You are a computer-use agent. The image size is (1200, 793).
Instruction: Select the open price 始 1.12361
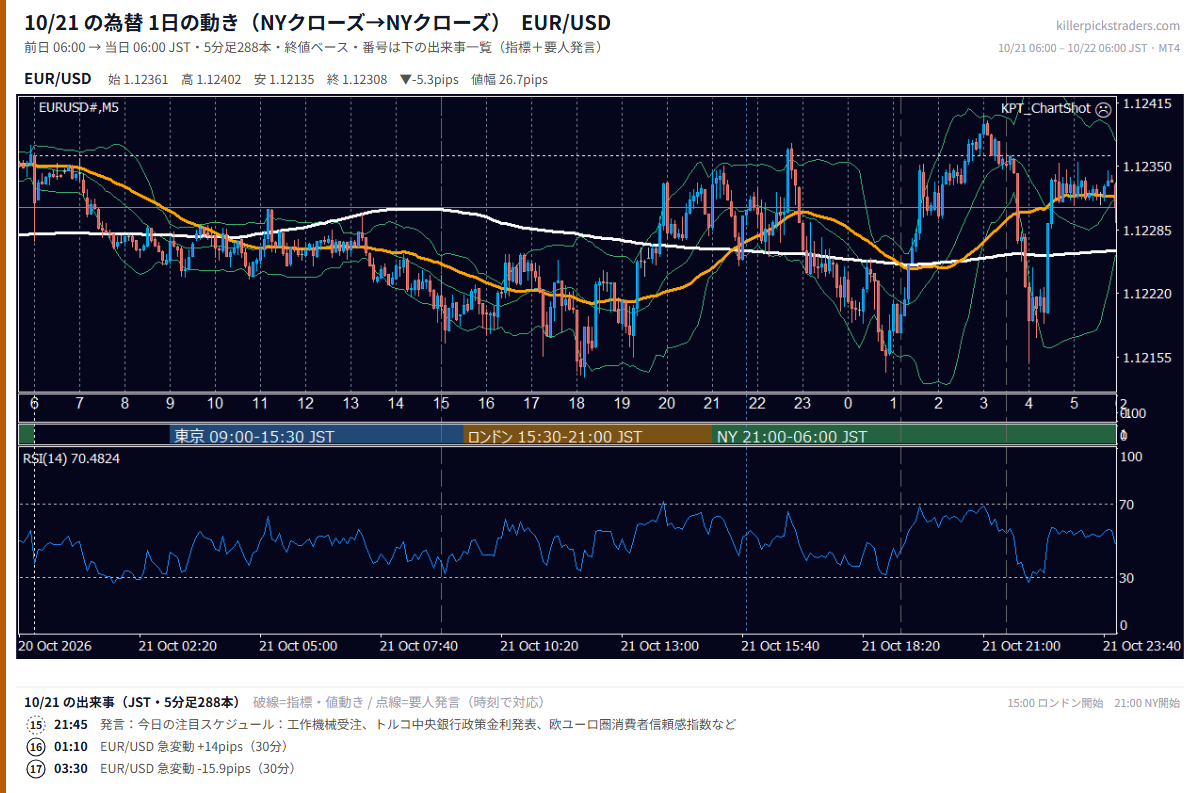click(139, 79)
